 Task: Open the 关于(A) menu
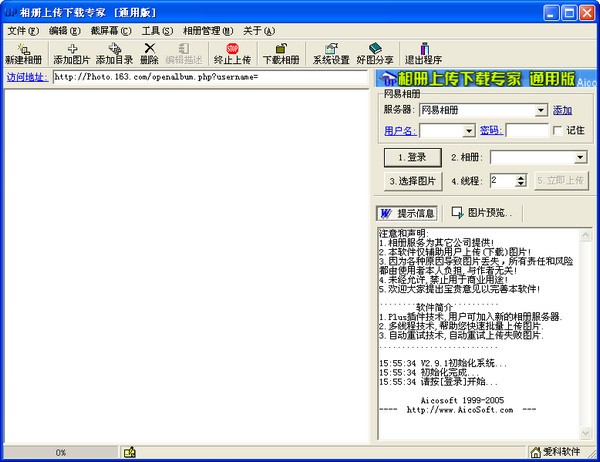click(x=259, y=31)
